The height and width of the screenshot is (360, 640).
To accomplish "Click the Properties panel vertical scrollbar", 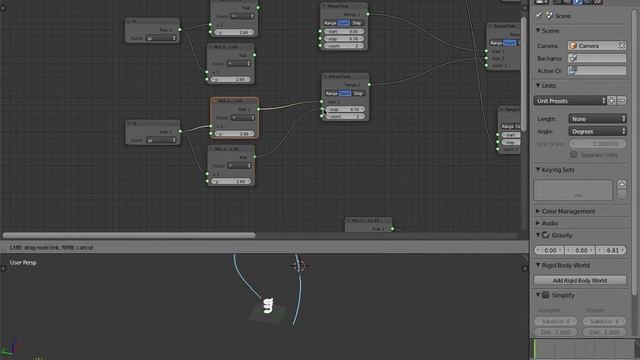I will (x=635, y=151).
